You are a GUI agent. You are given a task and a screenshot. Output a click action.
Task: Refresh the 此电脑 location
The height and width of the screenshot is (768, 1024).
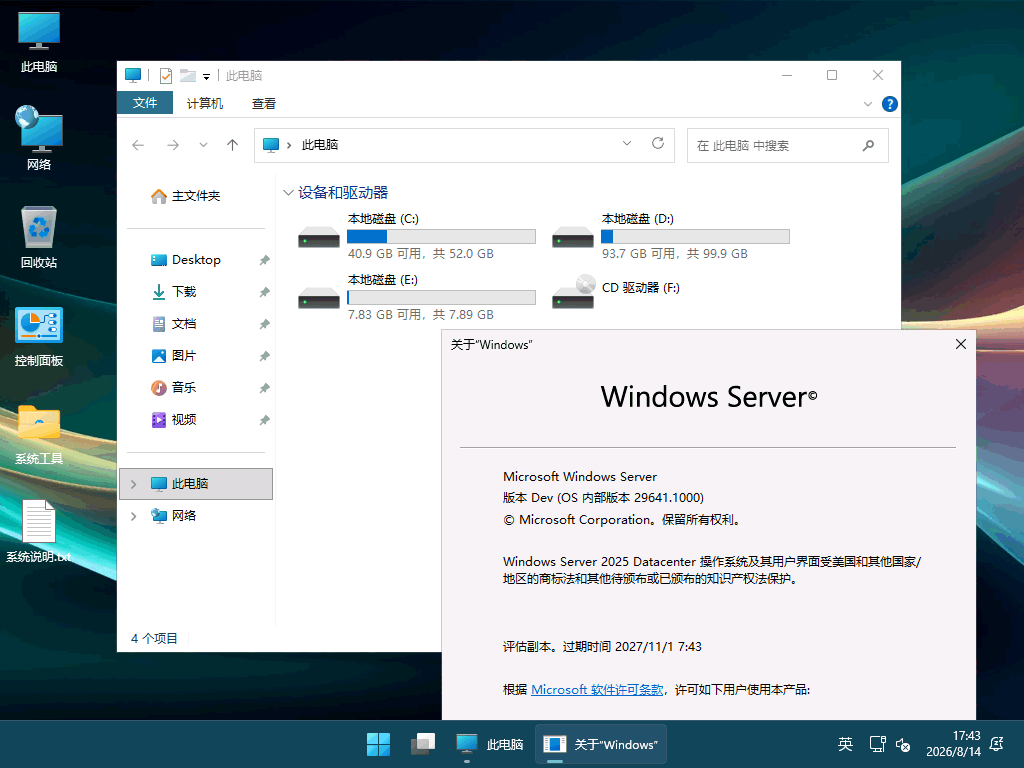[x=658, y=143]
